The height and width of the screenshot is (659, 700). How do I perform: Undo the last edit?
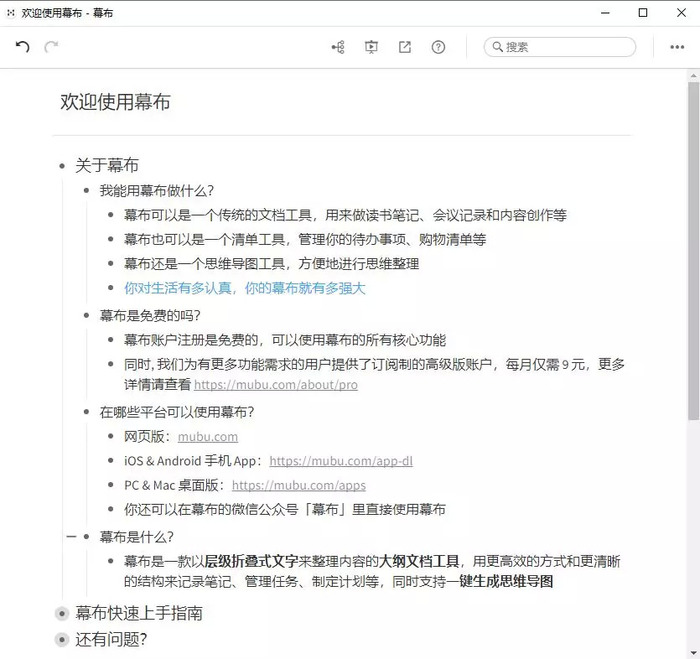22,46
